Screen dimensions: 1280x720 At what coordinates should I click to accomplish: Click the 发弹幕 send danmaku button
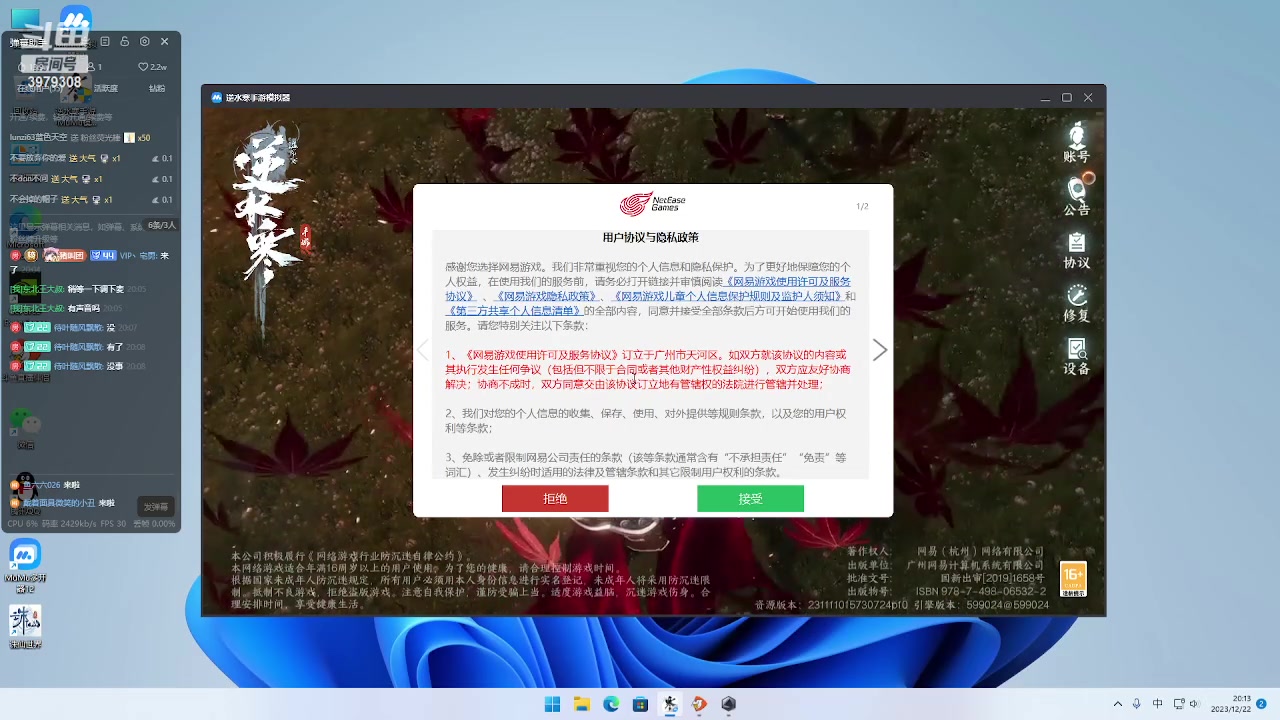[x=156, y=507]
